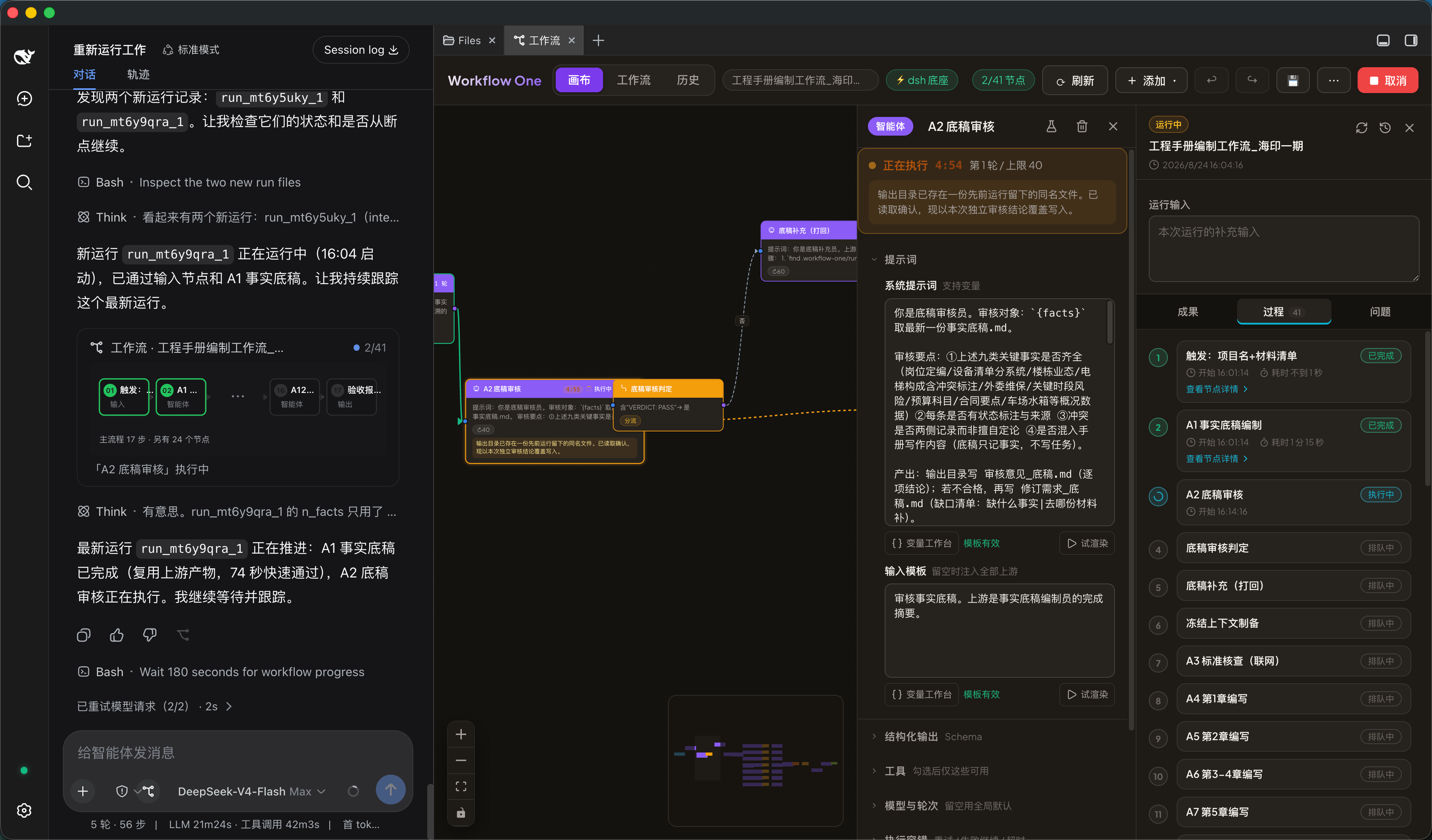
Task: Click the workflow icon in the message box
Action: (x=148, y=791)
